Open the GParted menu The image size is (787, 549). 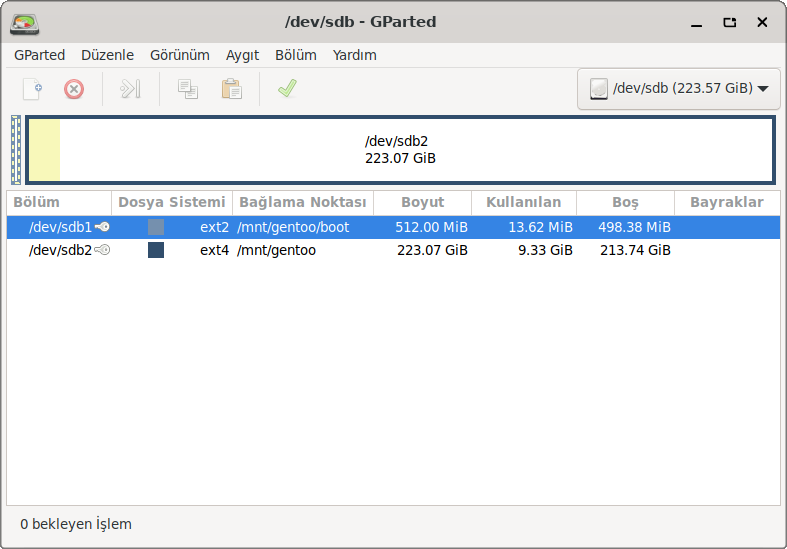tap(40, 55)
